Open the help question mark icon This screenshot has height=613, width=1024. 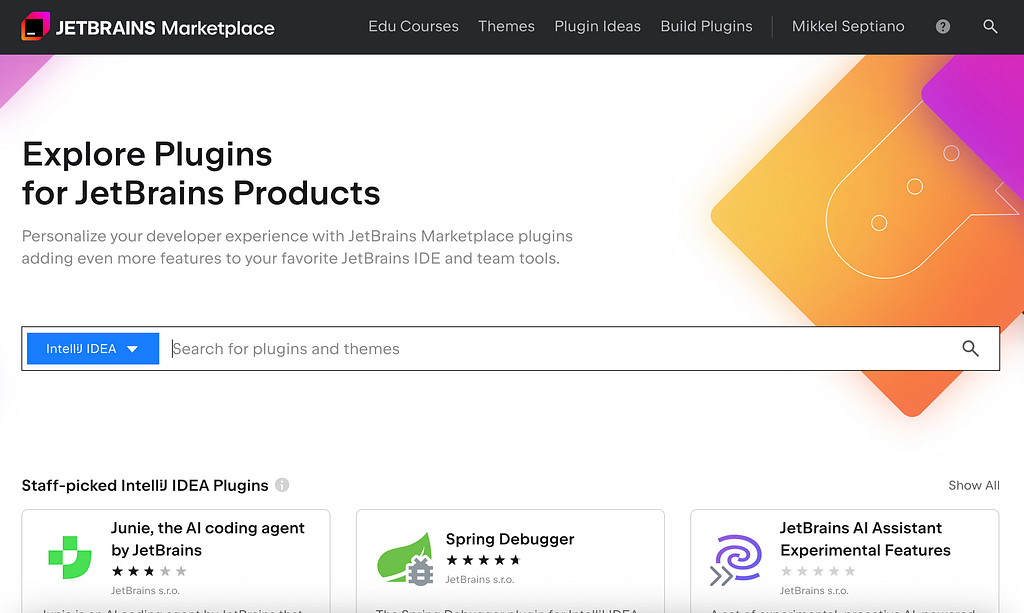[942, 26]
